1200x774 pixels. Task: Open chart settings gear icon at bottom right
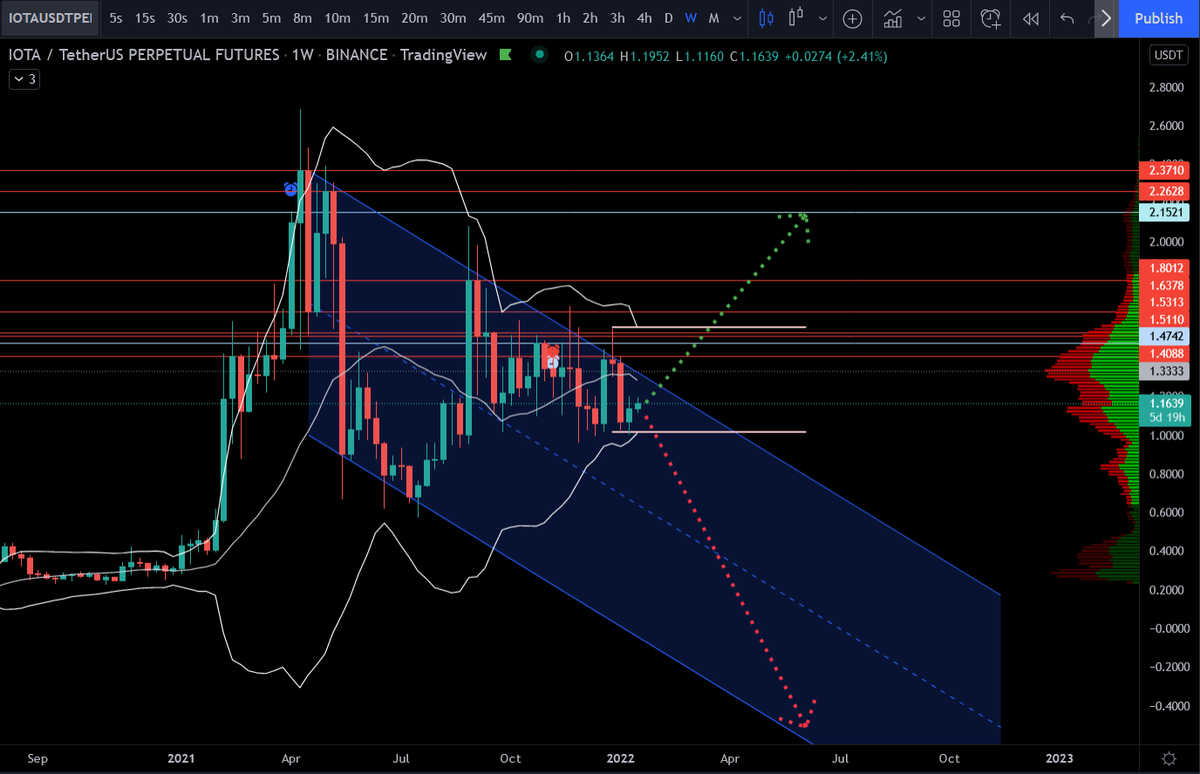(1168, 758)
